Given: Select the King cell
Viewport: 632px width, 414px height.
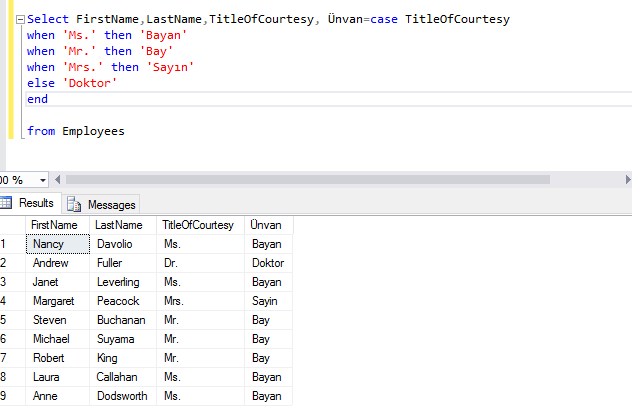Looking at the screenshot, I should pyautogui.click(x=123, y=358).
